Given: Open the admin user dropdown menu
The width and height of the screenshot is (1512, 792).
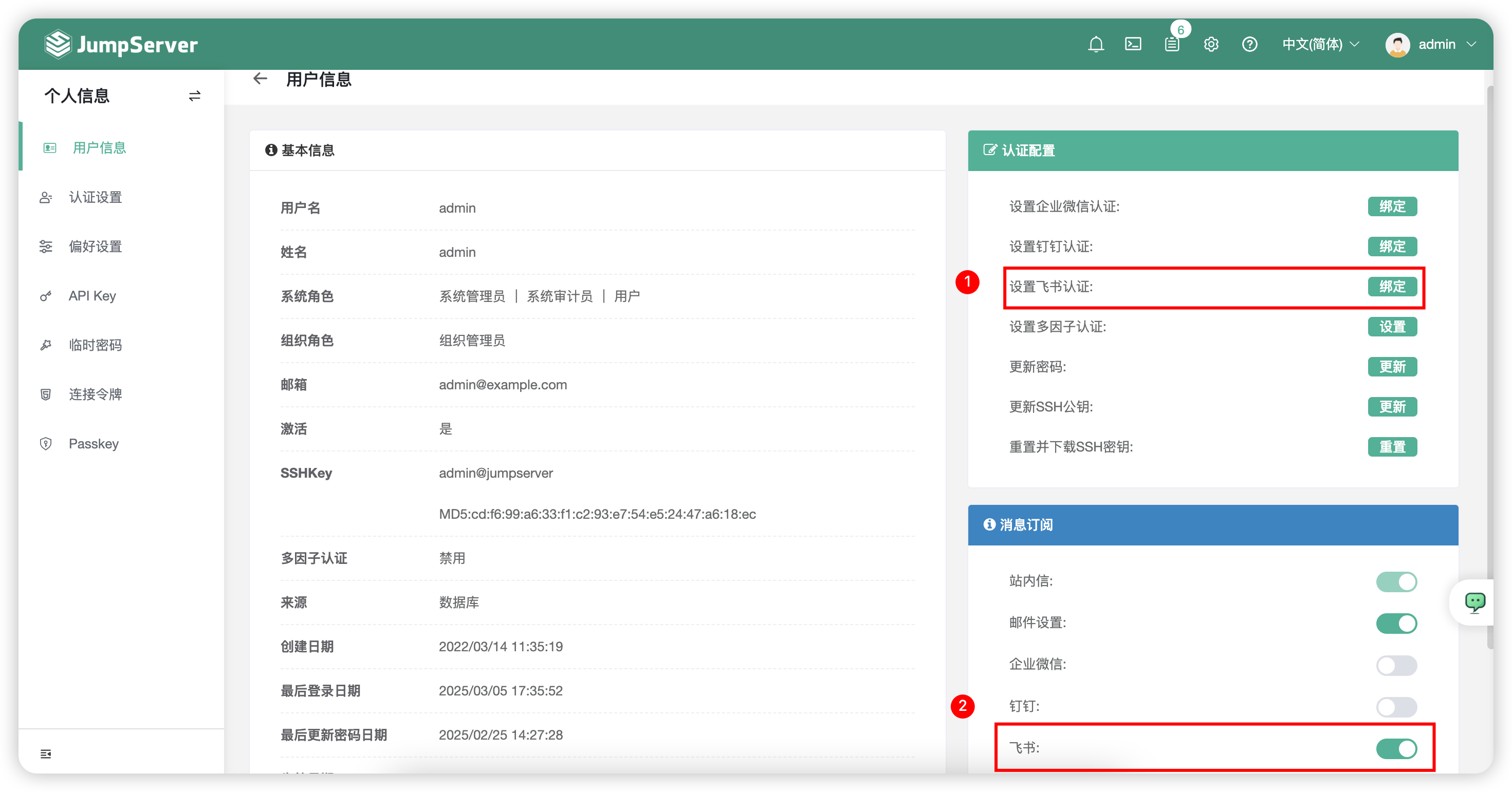Looking at the screenshot, I should pos(1431,45).
